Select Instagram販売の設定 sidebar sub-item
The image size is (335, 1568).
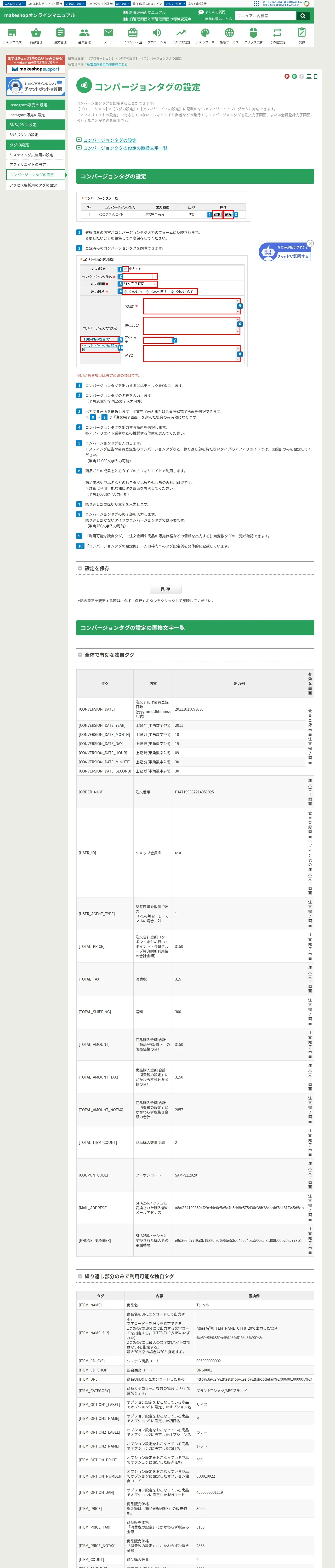[x=36, y=115]
